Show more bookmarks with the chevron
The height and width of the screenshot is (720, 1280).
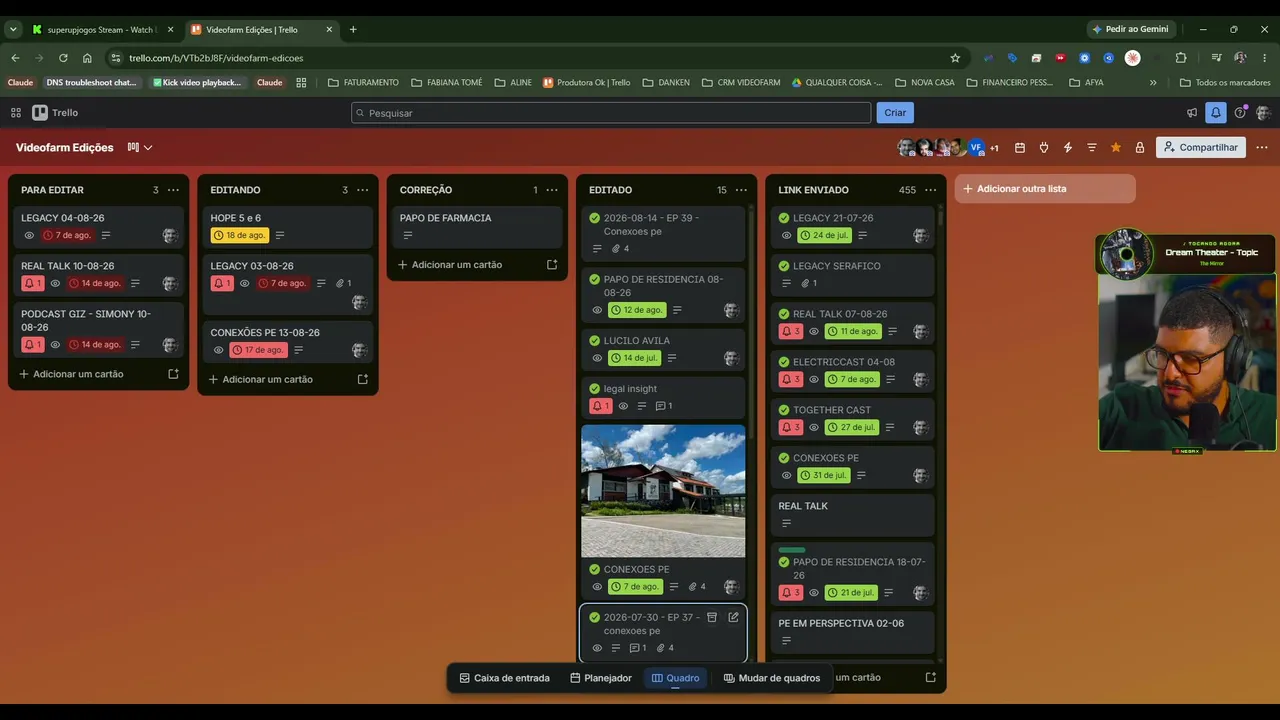pyautogui.click(x=1153, y=83)
